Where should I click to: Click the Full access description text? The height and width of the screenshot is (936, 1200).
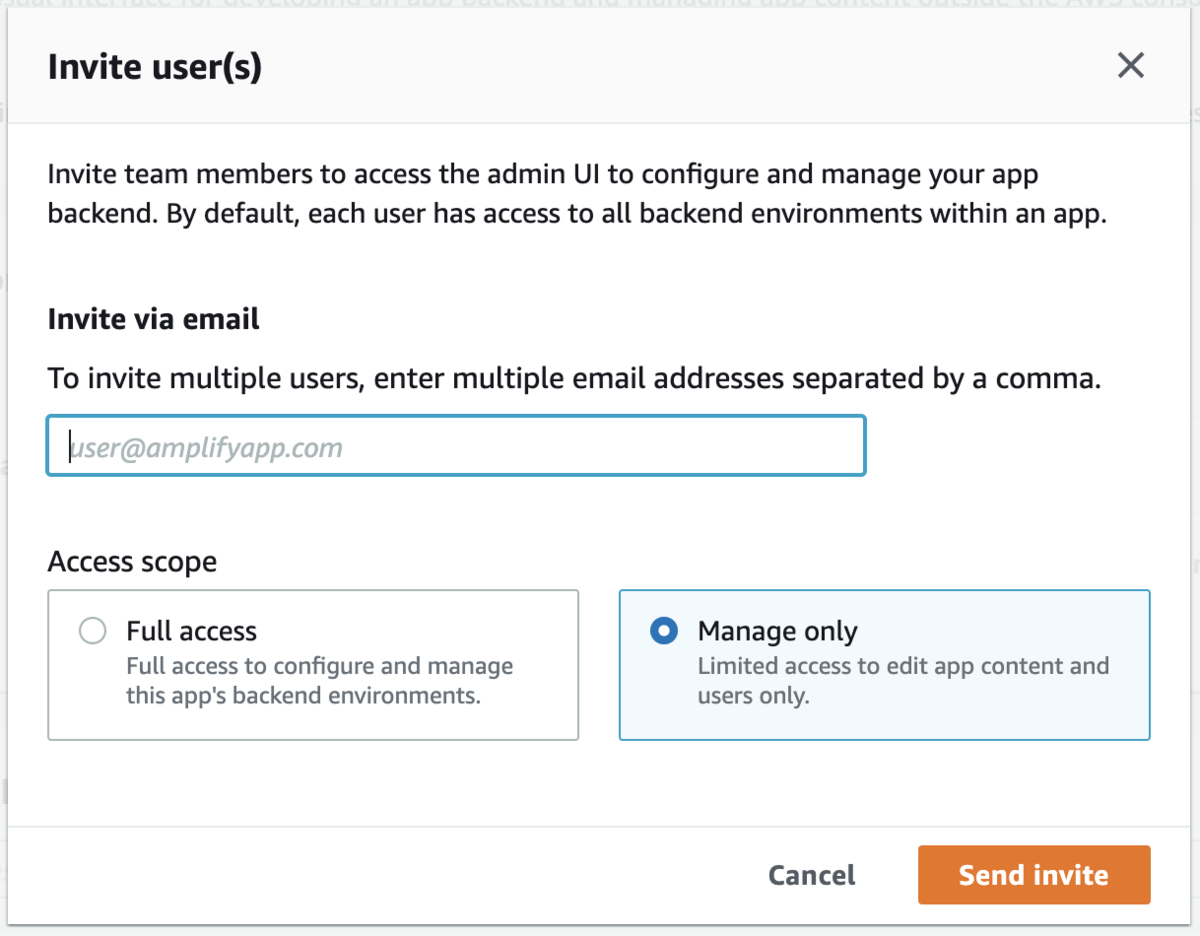coord(318,680)
